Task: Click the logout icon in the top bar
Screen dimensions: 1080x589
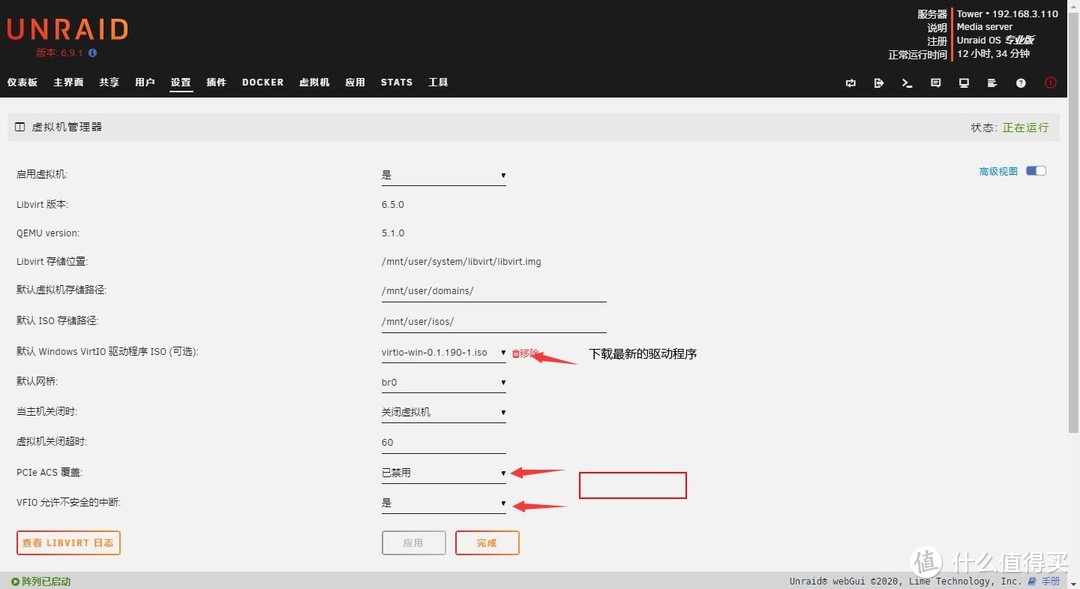Action: (x=879, y=83)
